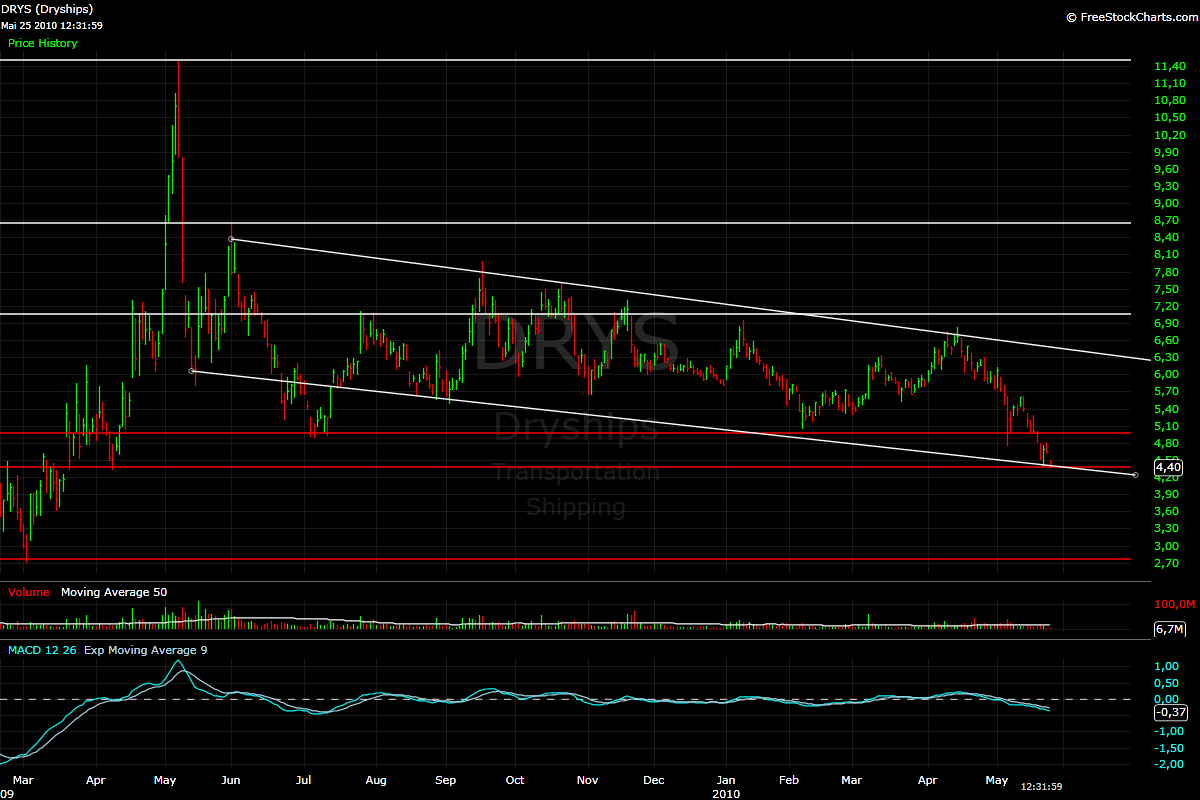Click the Oct label on time axis

515,780
